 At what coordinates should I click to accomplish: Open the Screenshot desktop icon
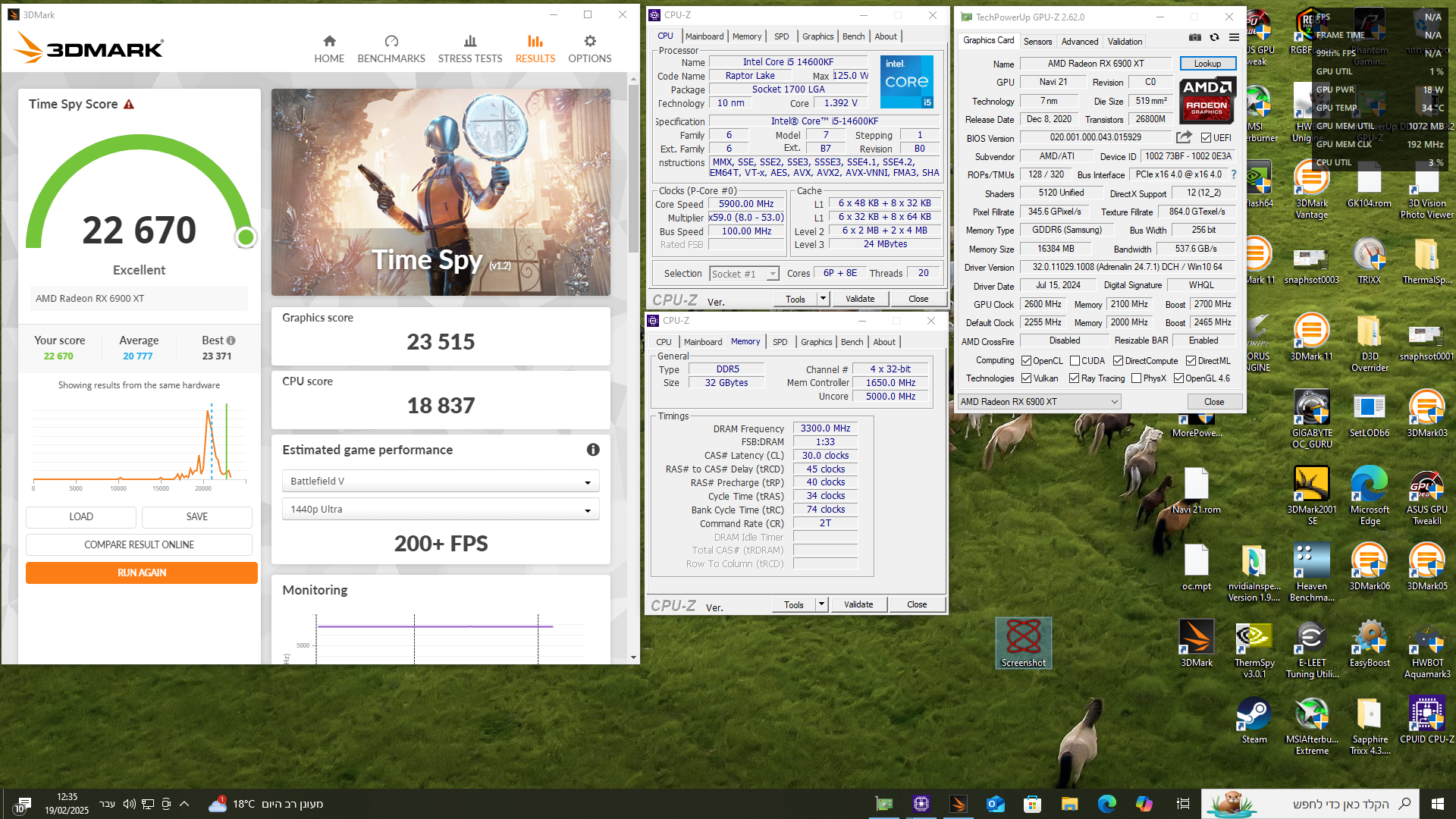(1024, 643)
